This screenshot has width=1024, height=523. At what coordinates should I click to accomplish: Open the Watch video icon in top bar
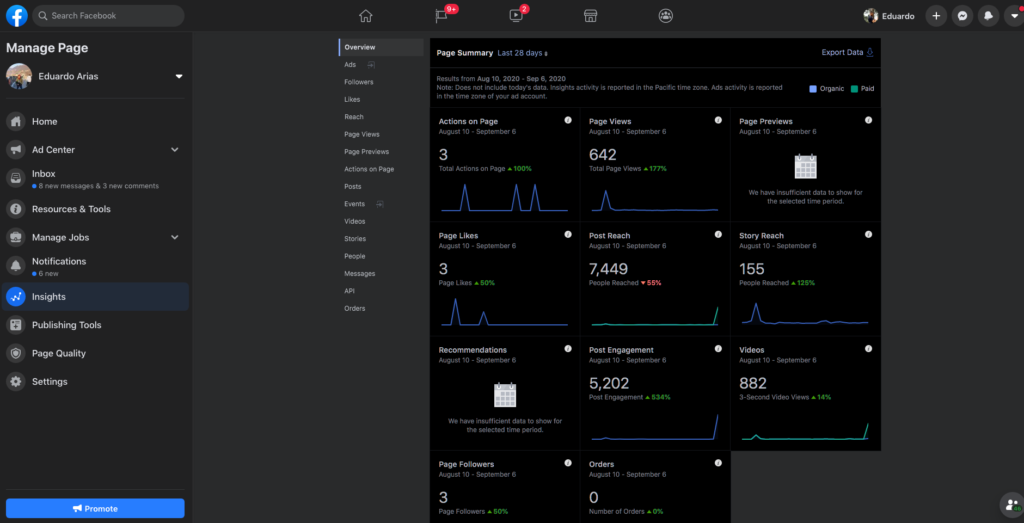coord(516,16)
